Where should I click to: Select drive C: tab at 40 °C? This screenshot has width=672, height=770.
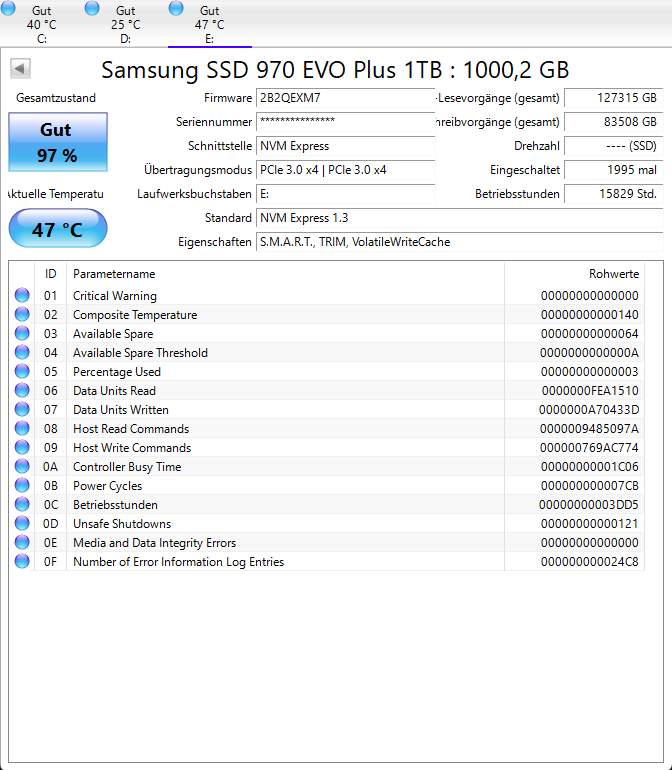pyautogui.click(x=42, y=24)
